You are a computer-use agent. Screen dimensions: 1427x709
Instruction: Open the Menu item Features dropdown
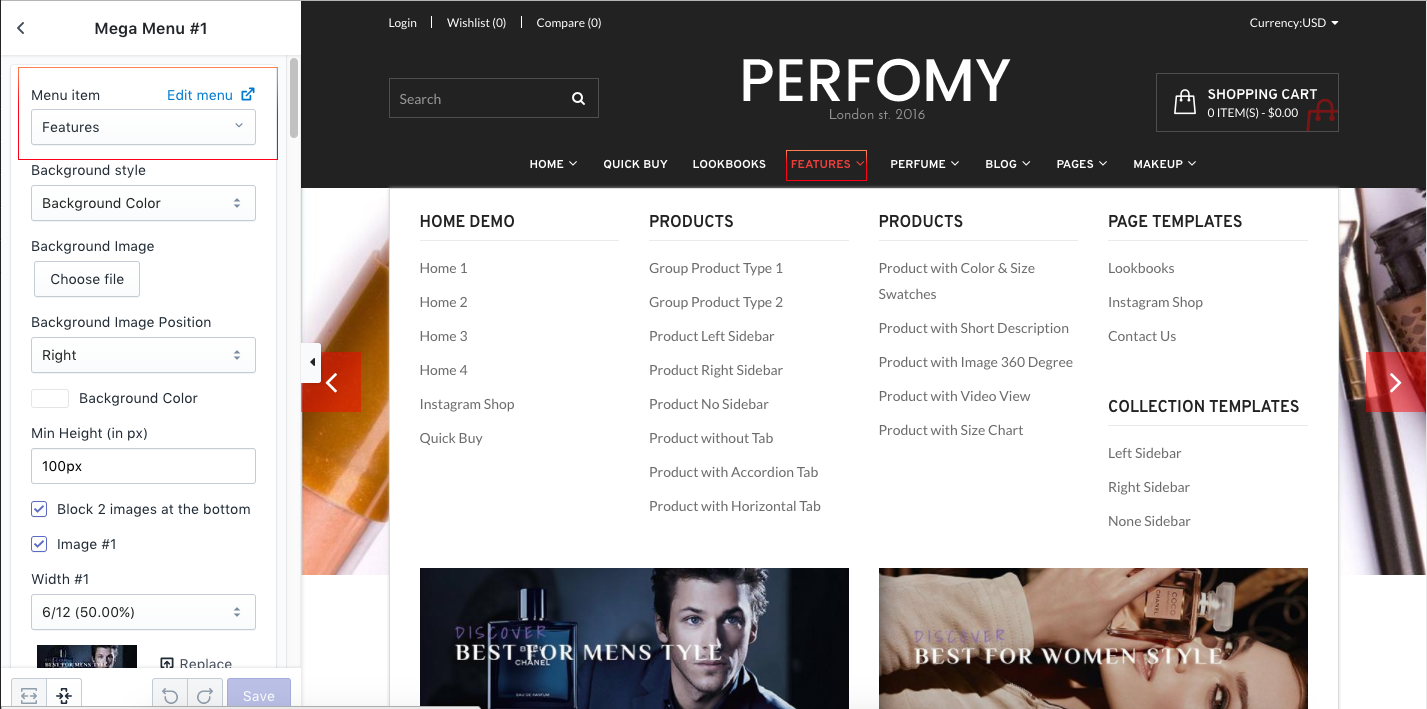[143, 127]
